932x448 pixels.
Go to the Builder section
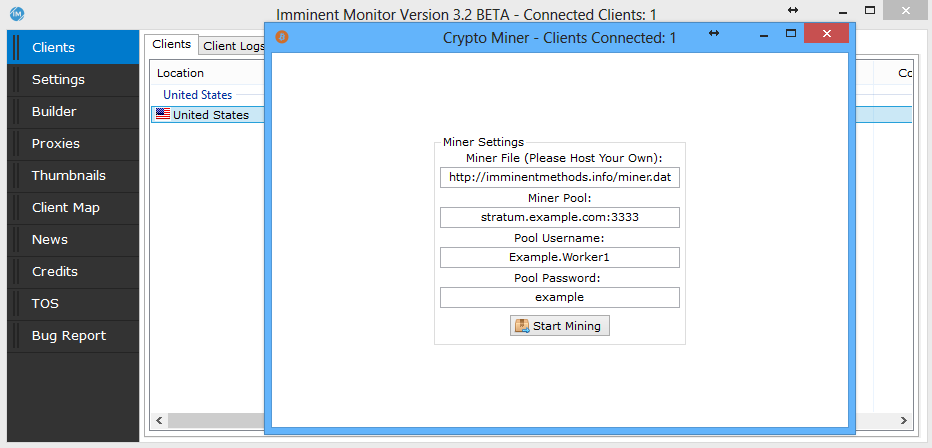point(73,112)
